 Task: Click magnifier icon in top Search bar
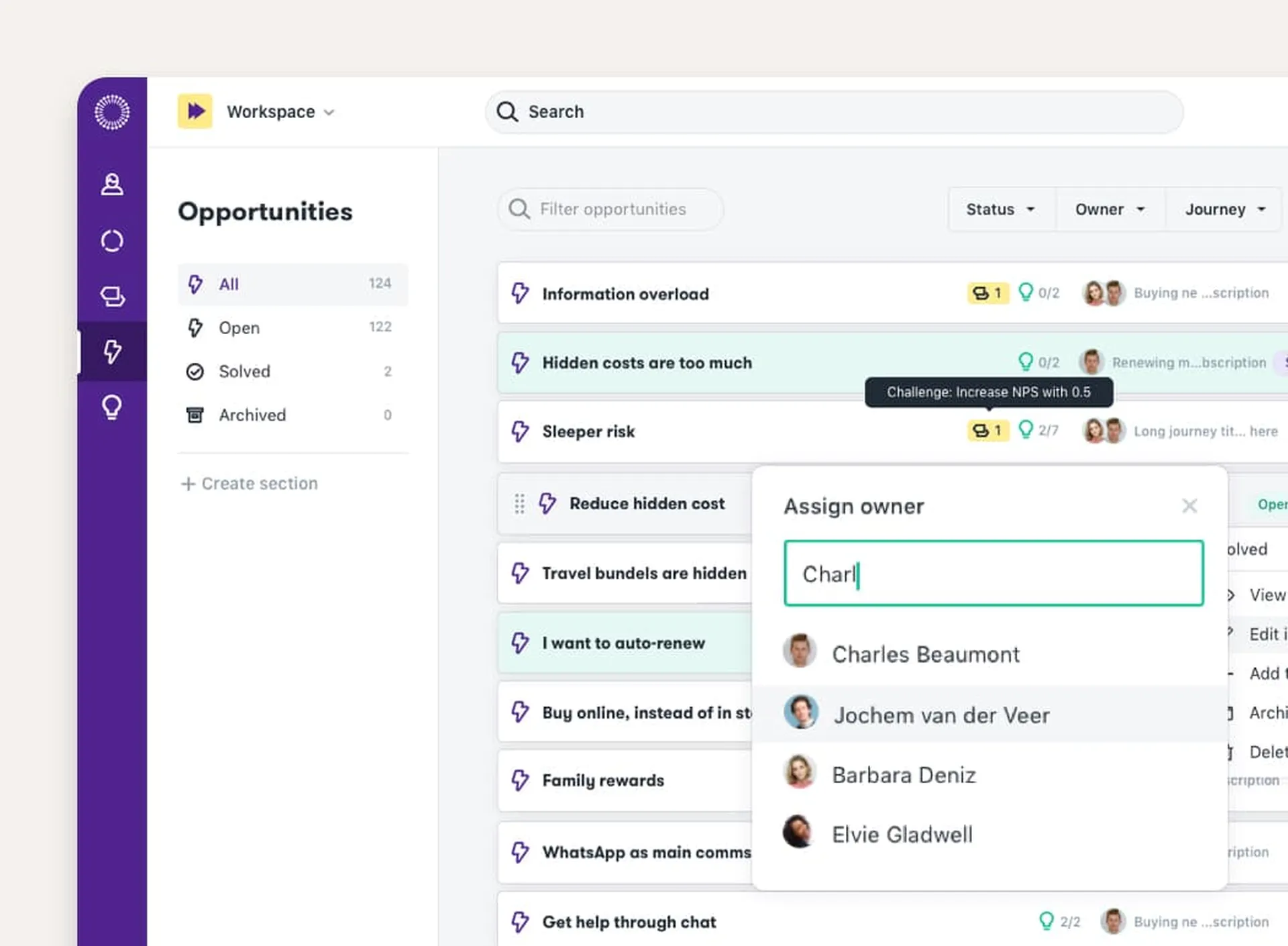pyautogui.click(x=508, y=111)
